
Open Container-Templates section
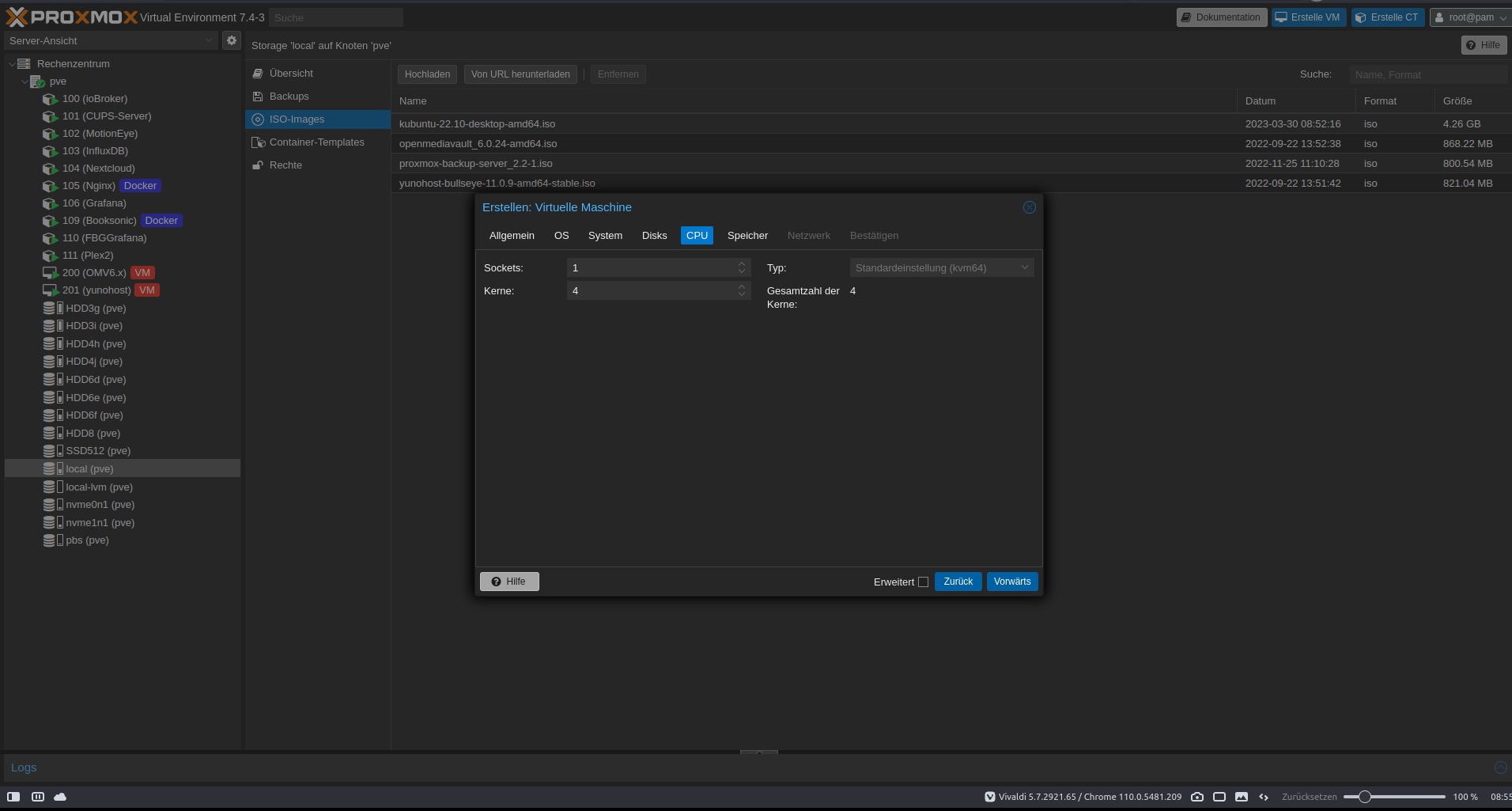coord(318,142)
